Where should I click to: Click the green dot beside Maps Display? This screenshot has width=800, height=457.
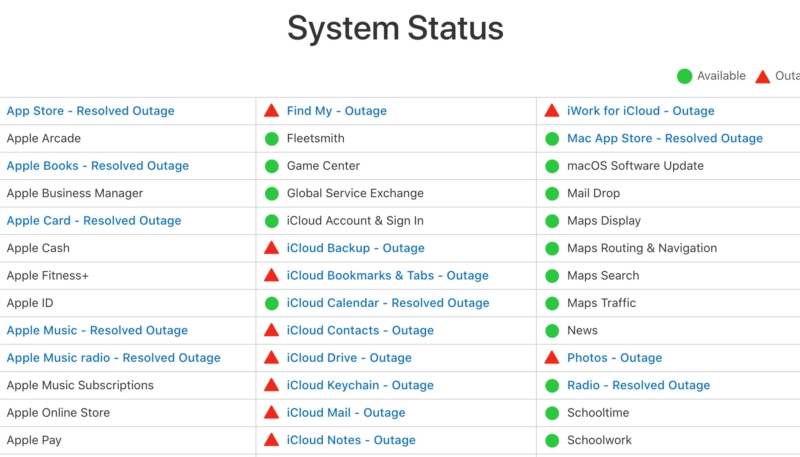pos(551,221)
